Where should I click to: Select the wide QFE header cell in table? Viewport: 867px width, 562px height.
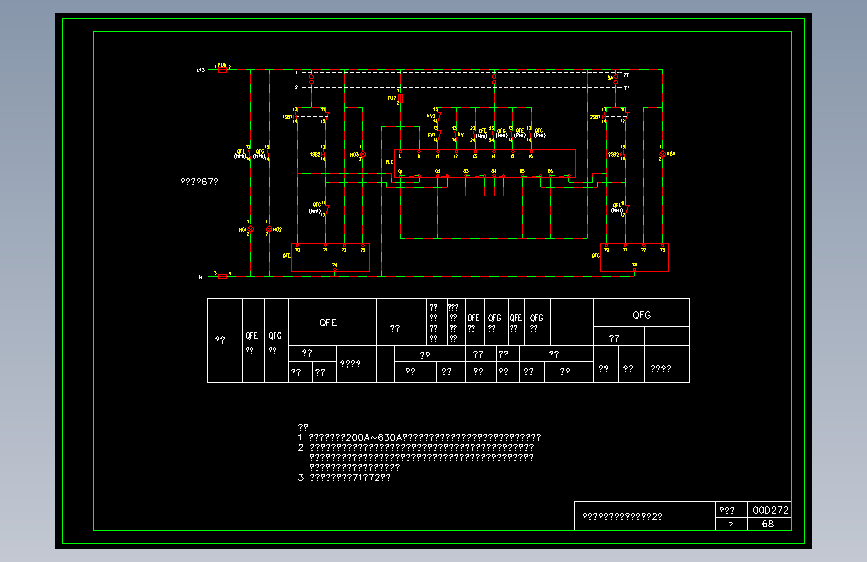pyautogui.click(x=332, y=322)
